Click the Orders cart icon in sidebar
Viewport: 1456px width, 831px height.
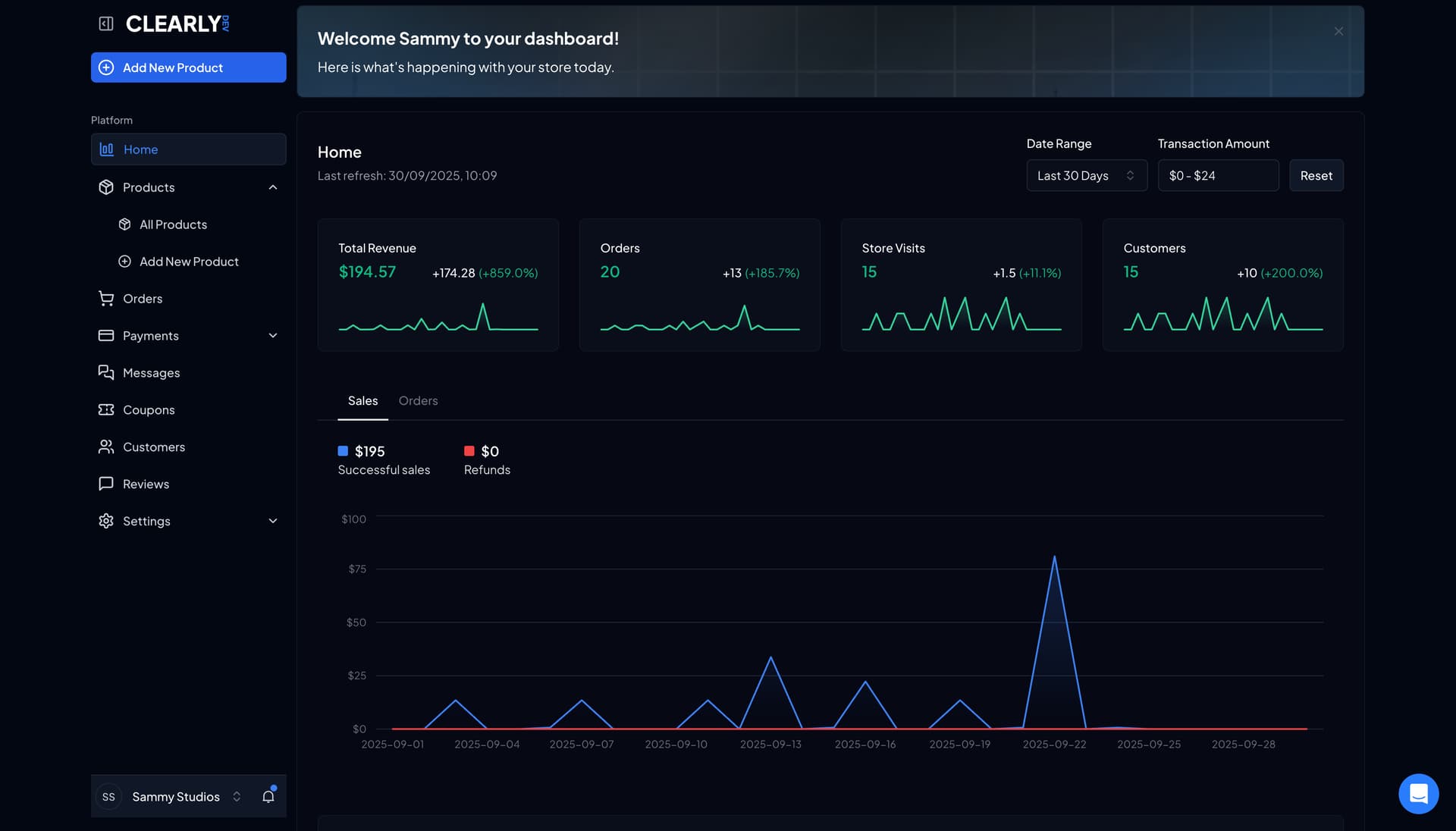pos(106,299)
